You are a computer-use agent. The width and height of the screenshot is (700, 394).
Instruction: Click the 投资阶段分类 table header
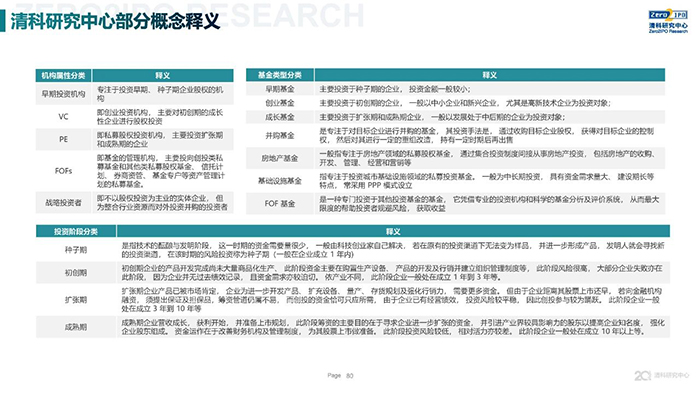[76, 231]
